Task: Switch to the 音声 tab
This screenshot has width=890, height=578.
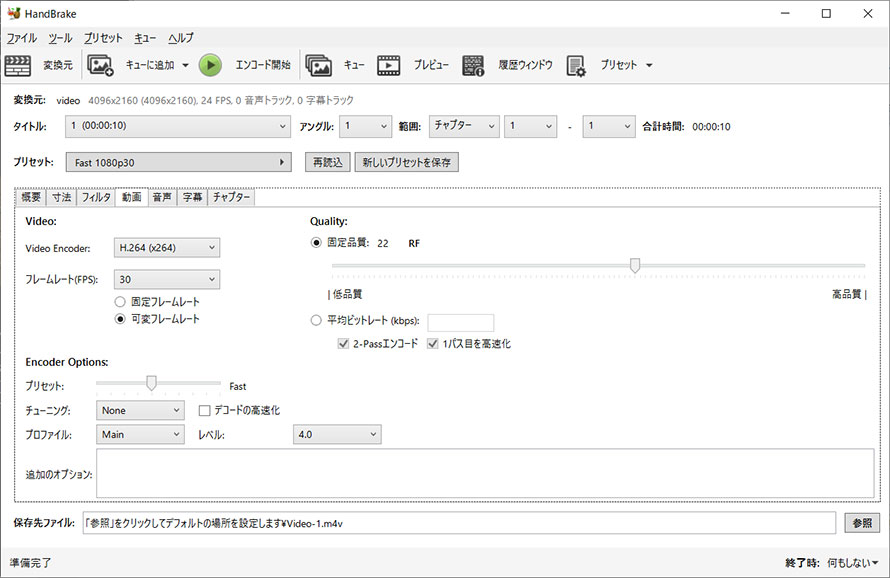Action: 162,197
